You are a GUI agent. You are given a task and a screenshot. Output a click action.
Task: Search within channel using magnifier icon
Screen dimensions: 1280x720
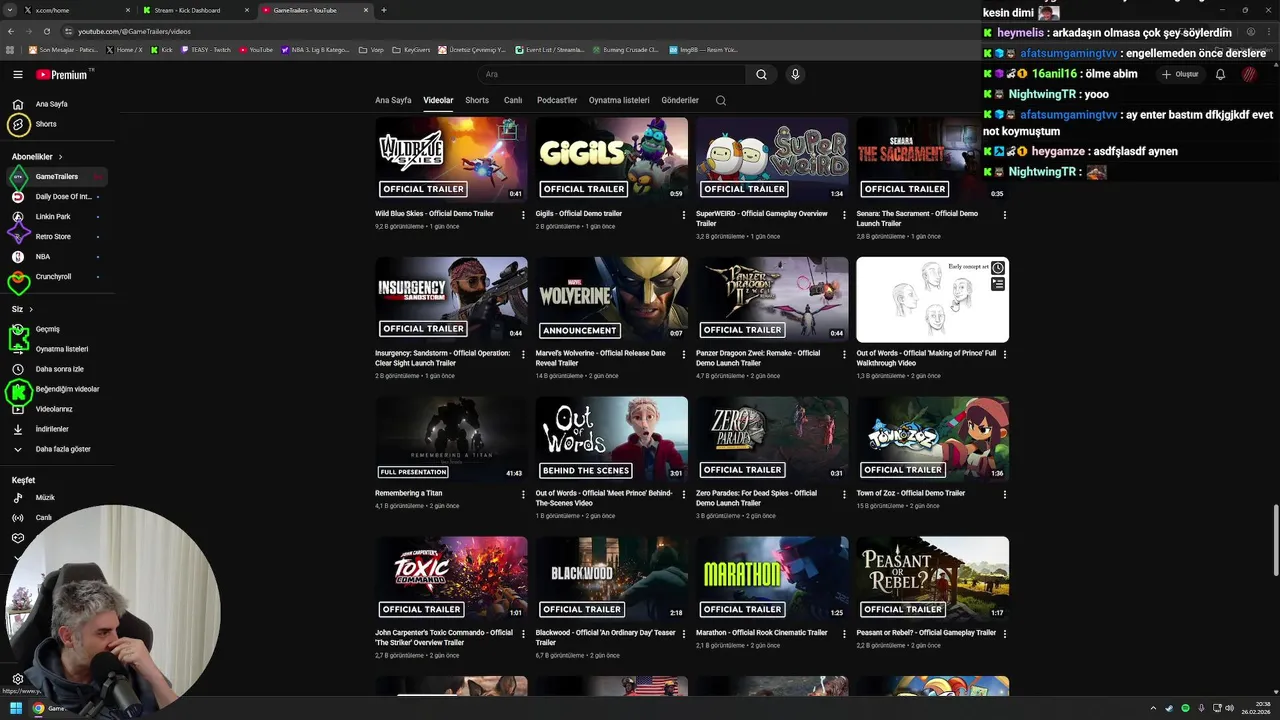720,100
